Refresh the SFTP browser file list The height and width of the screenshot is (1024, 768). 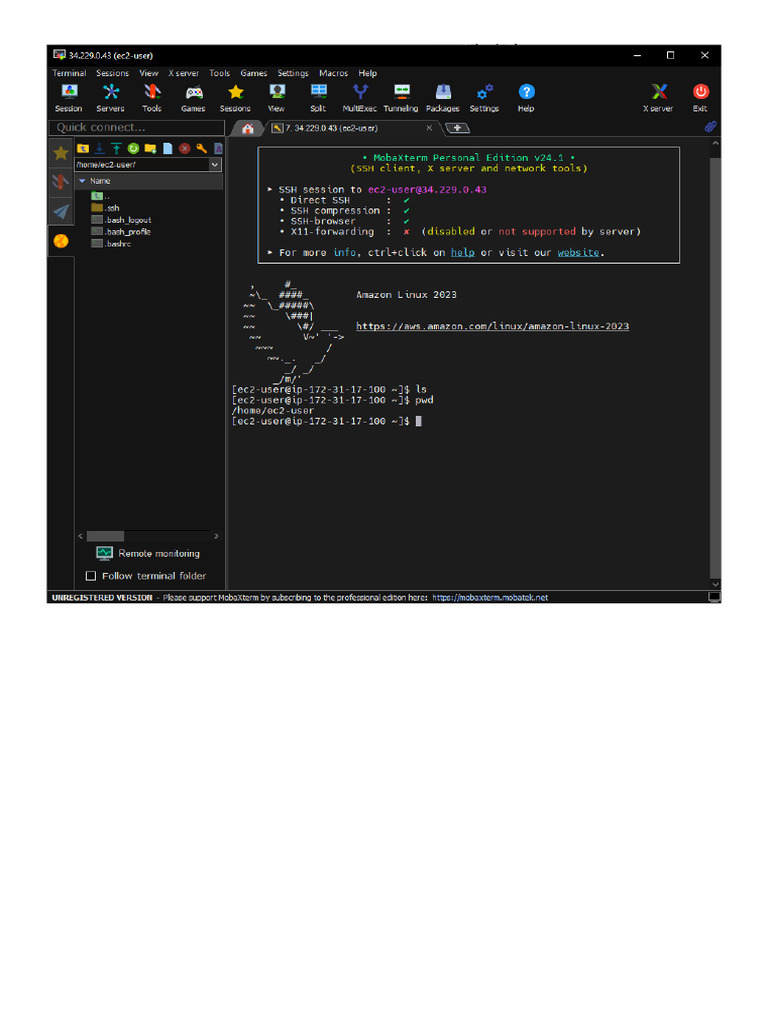[132, 148]
